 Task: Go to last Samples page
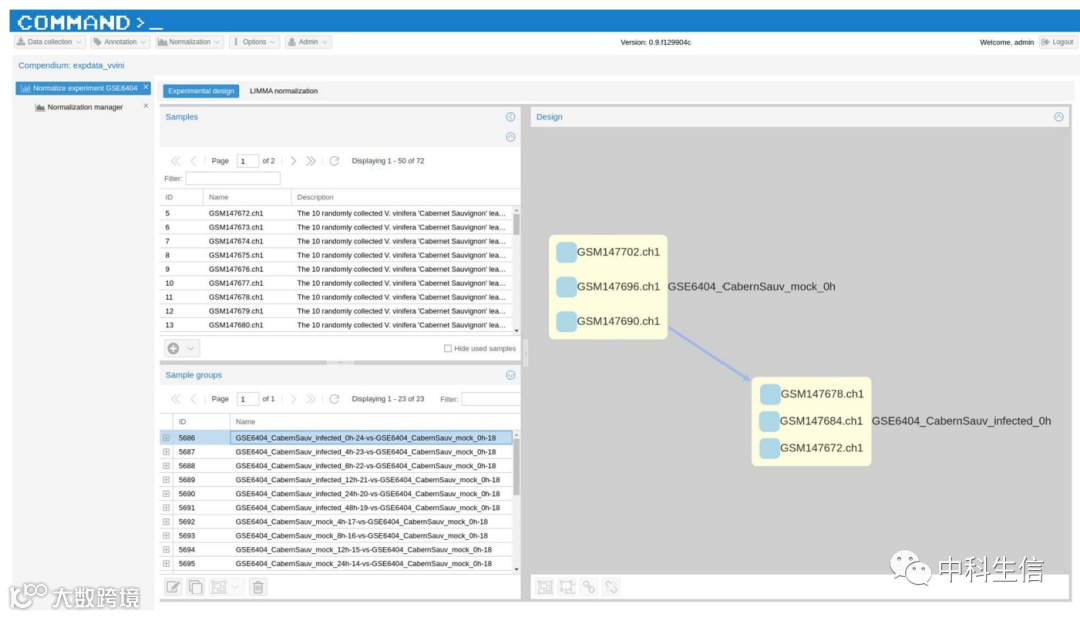tap(311, 161)
